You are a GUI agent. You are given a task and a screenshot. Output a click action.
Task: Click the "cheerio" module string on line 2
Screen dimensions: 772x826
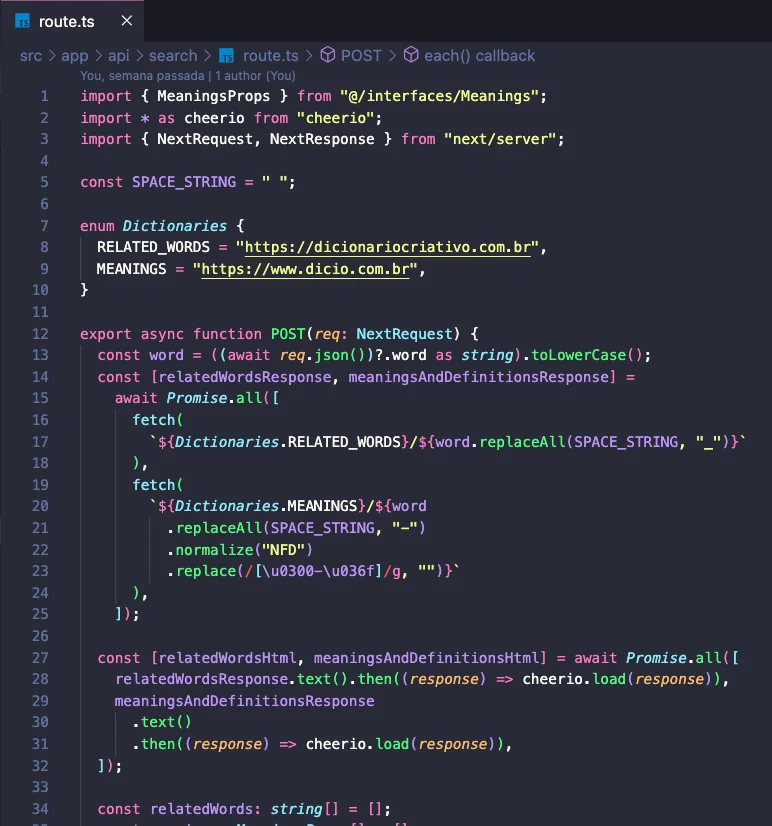(x=336, y=117)
